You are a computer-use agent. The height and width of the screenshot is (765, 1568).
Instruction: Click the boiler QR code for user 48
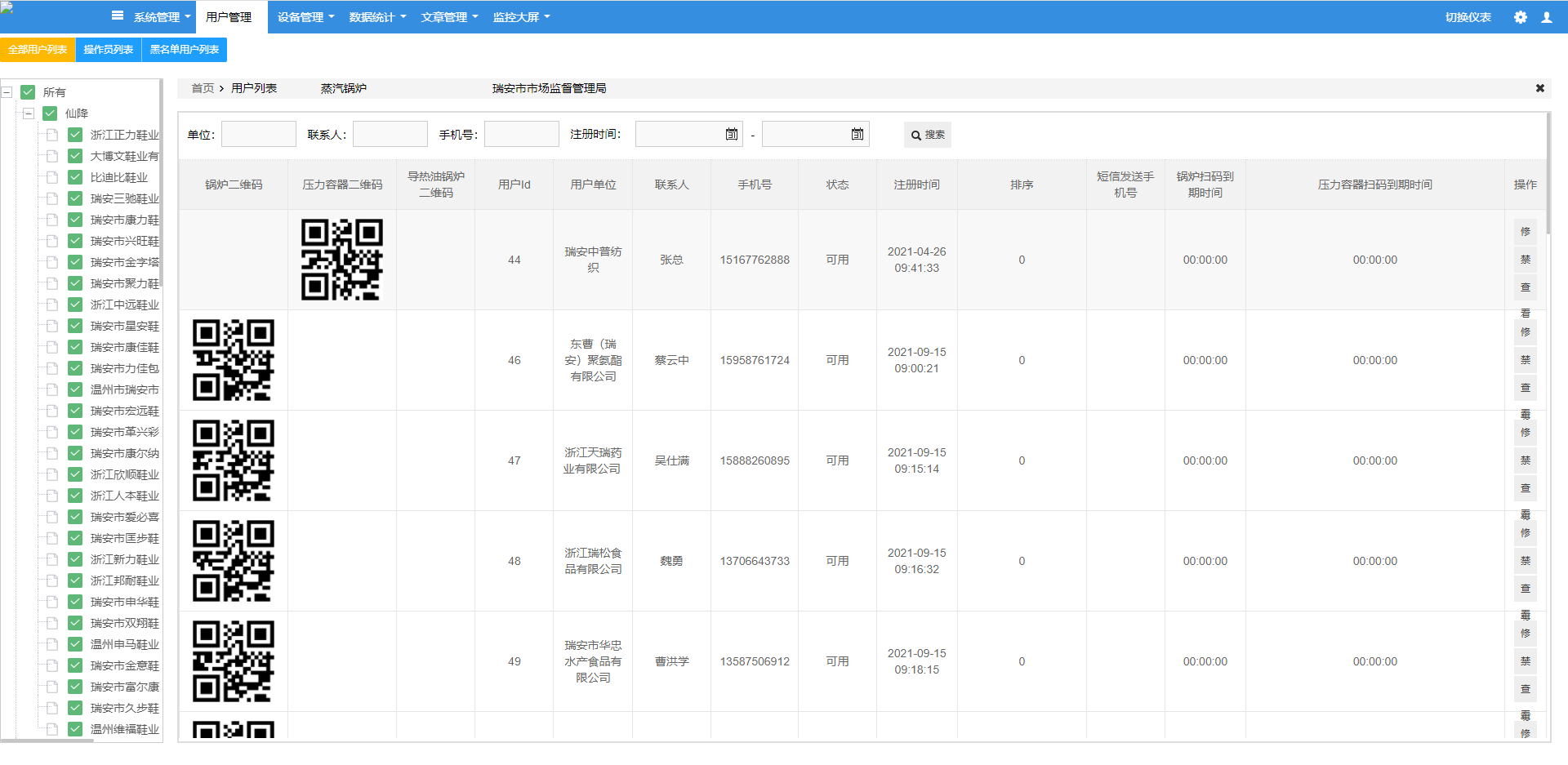coord(234,561)
